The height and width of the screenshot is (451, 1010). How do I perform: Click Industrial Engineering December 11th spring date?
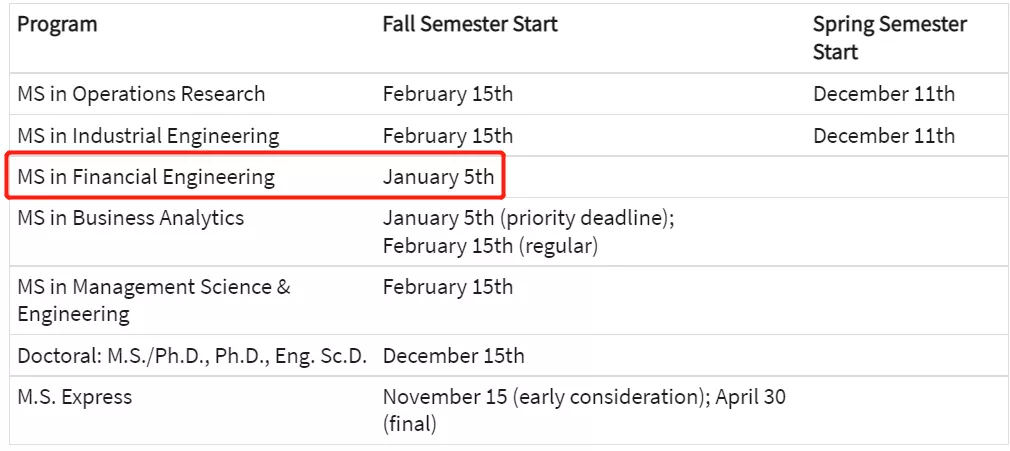(883, 136)
